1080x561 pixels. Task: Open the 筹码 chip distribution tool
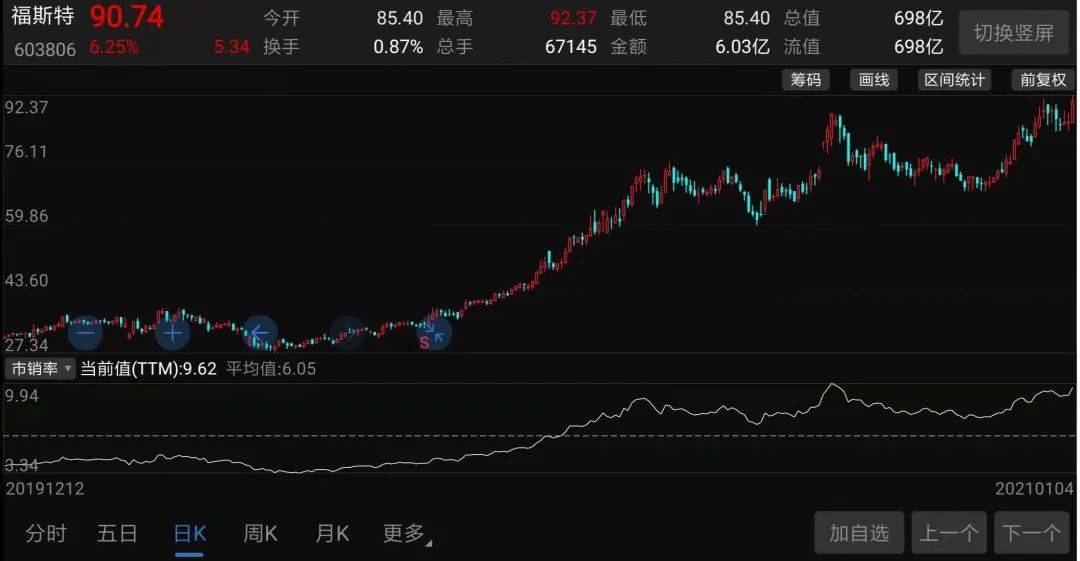tap(806, 80)
